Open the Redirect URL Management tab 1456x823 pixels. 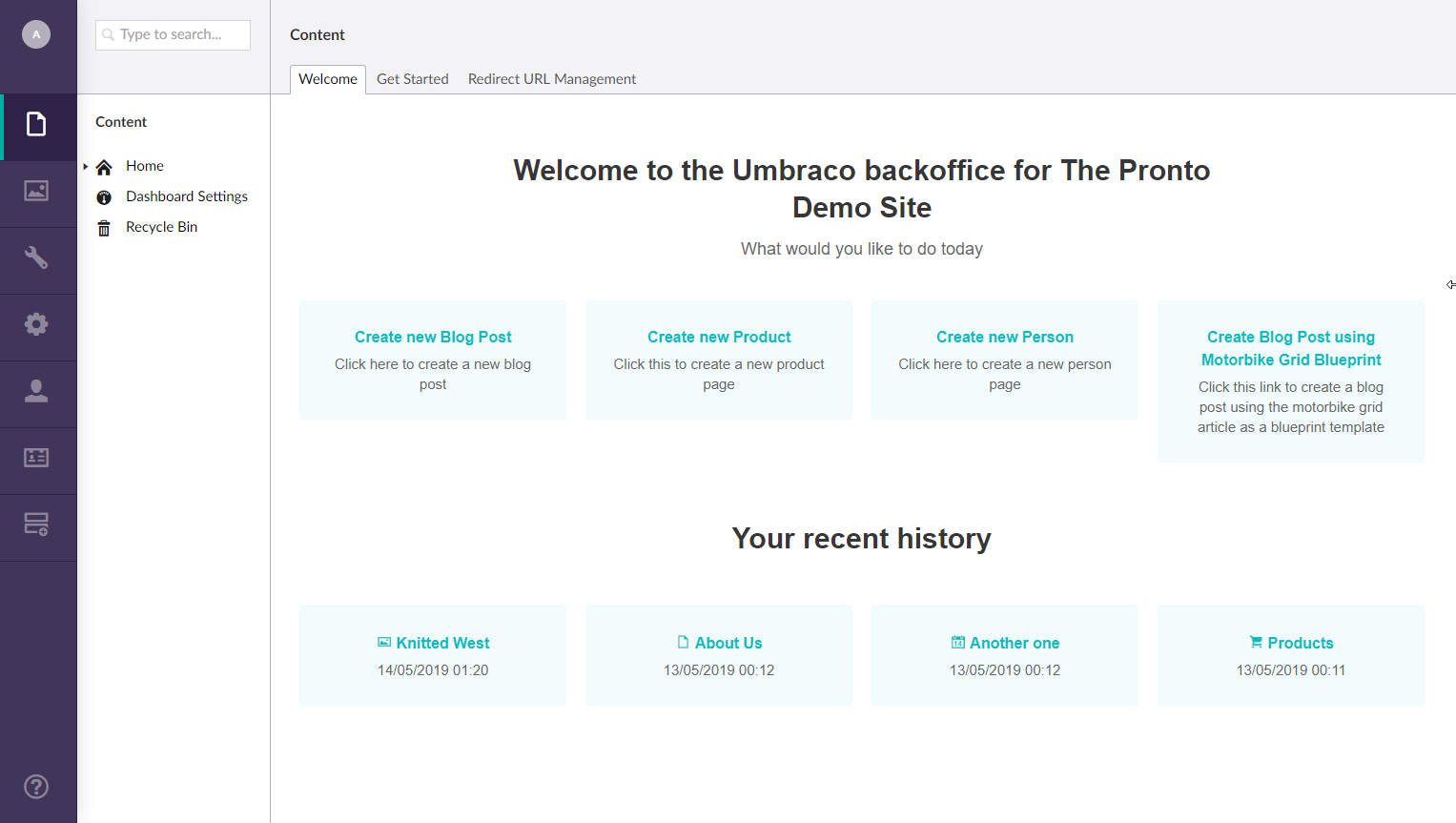click(x=552, y=79)
